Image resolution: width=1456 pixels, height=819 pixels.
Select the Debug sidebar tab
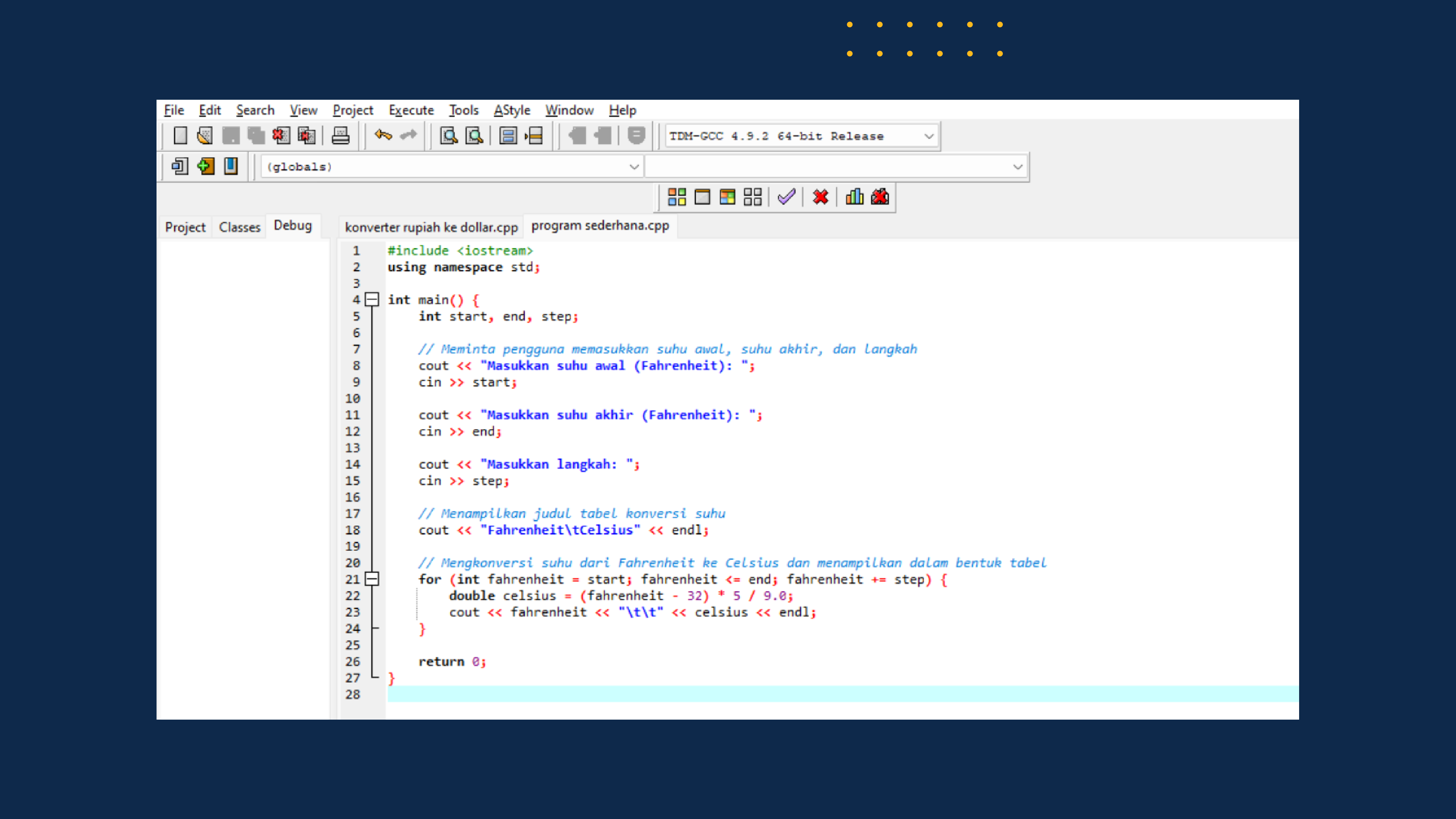click(293, 226)
